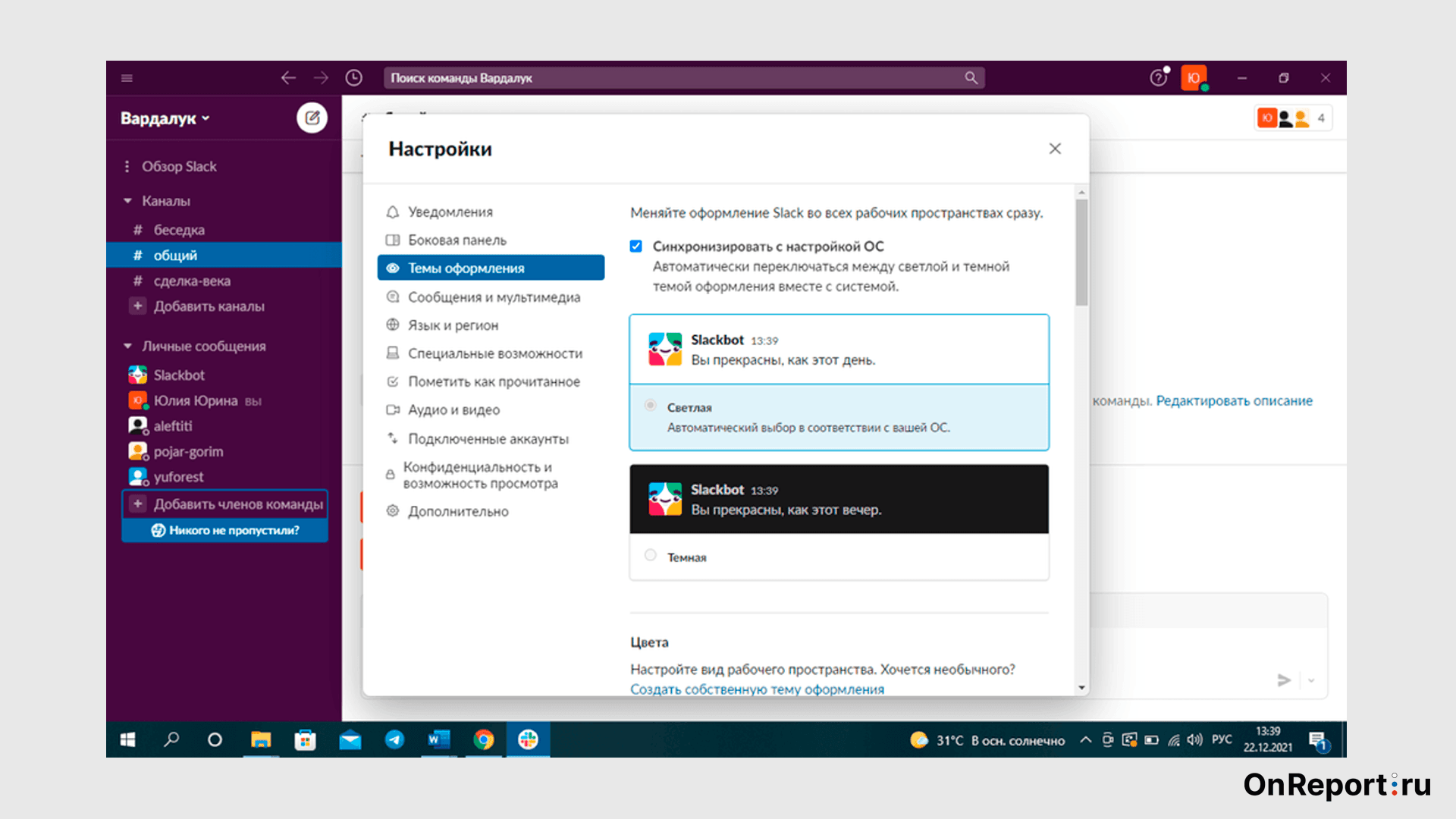Open Telegram from the taskbar
The height and width of the screenshot is (819, 1456).
394,739
